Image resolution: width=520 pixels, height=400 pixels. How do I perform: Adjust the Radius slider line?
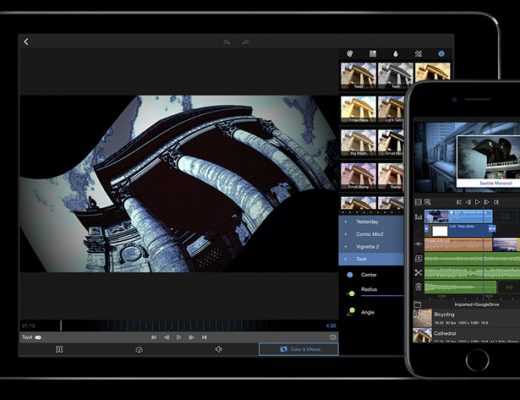[x=382, y=295]
